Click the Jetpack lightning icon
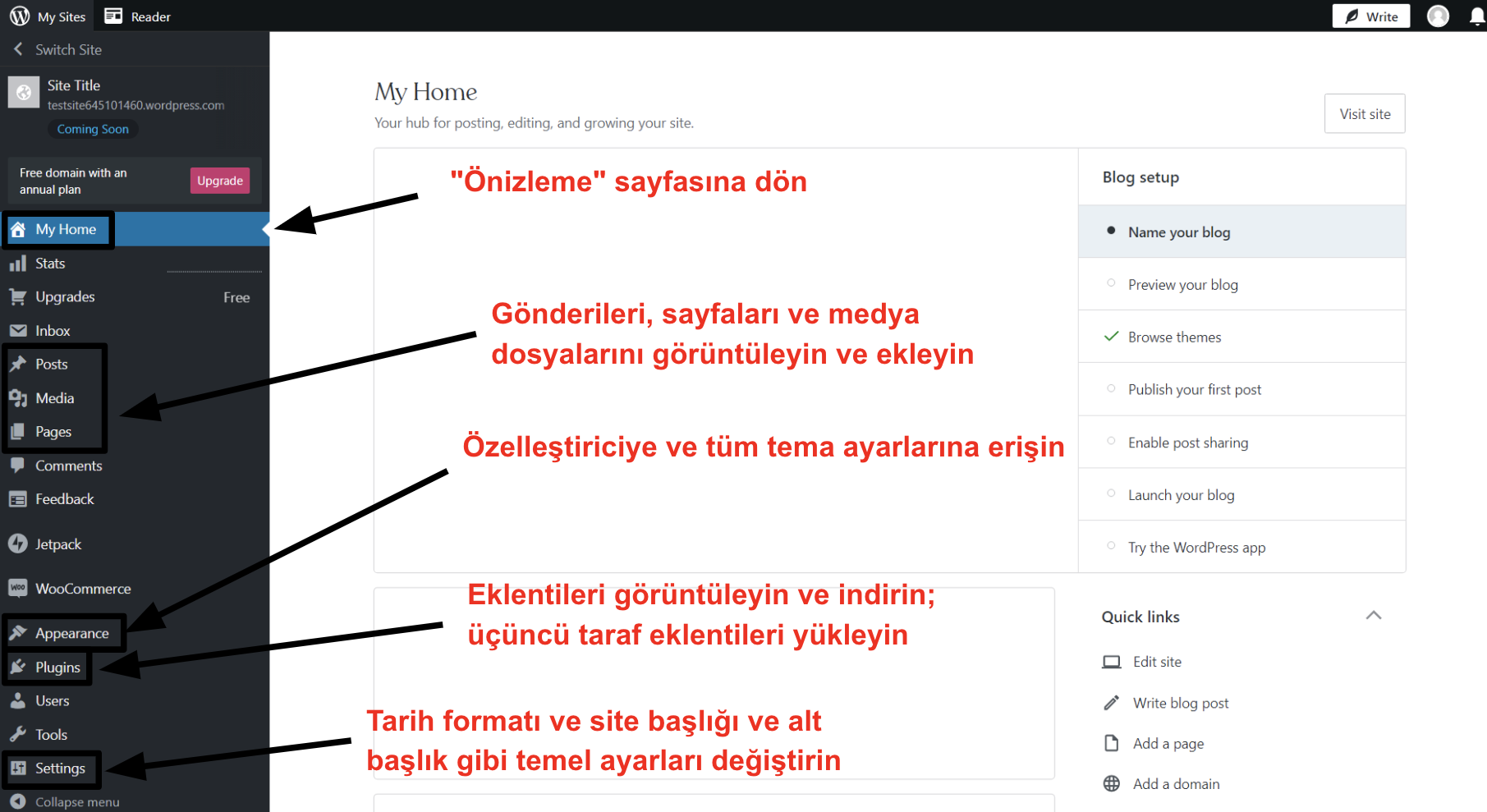 tap(18, 544)
